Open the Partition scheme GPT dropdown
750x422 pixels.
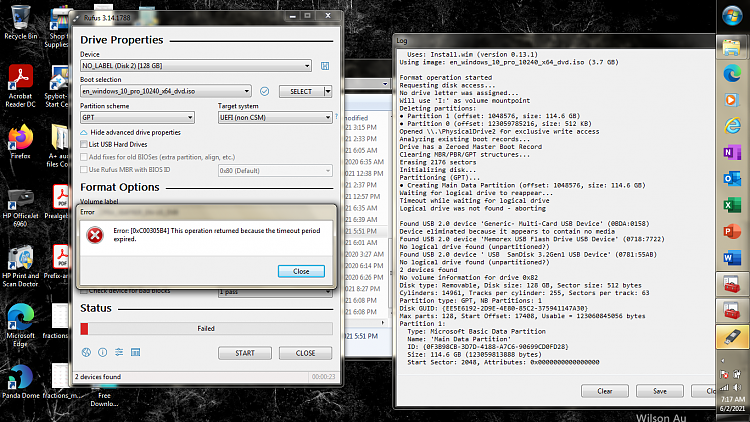click(137, 117)
